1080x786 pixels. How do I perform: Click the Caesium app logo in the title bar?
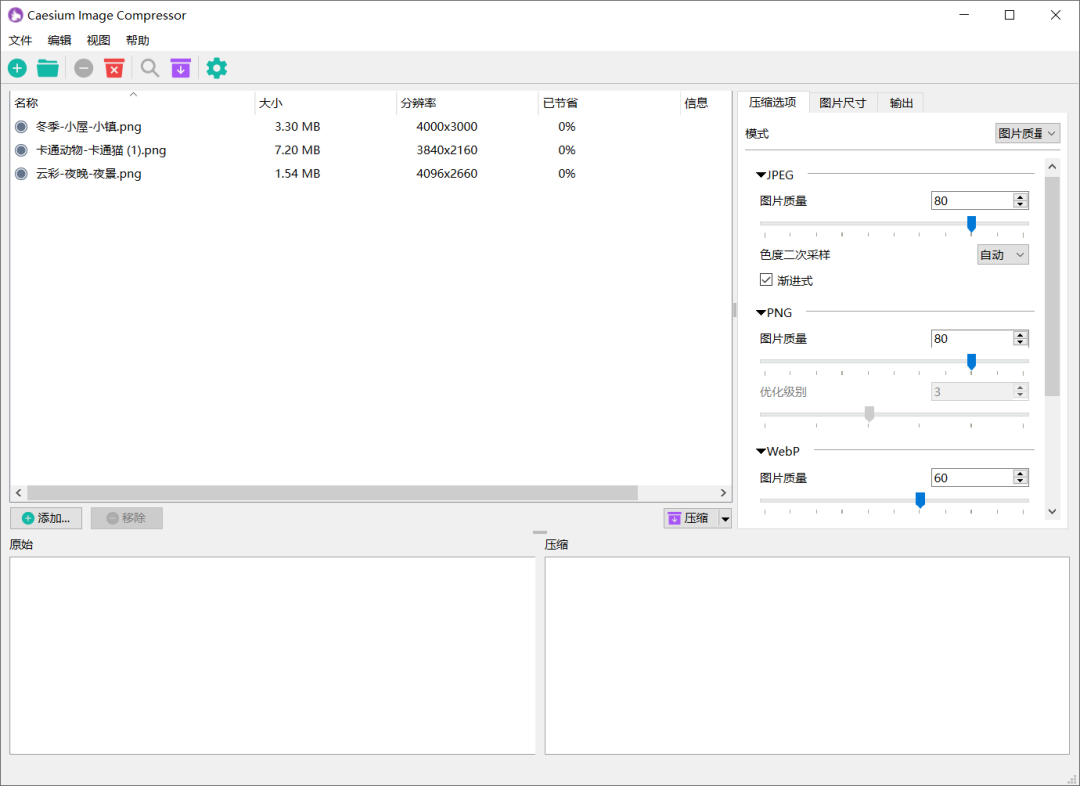pos(15,15)
